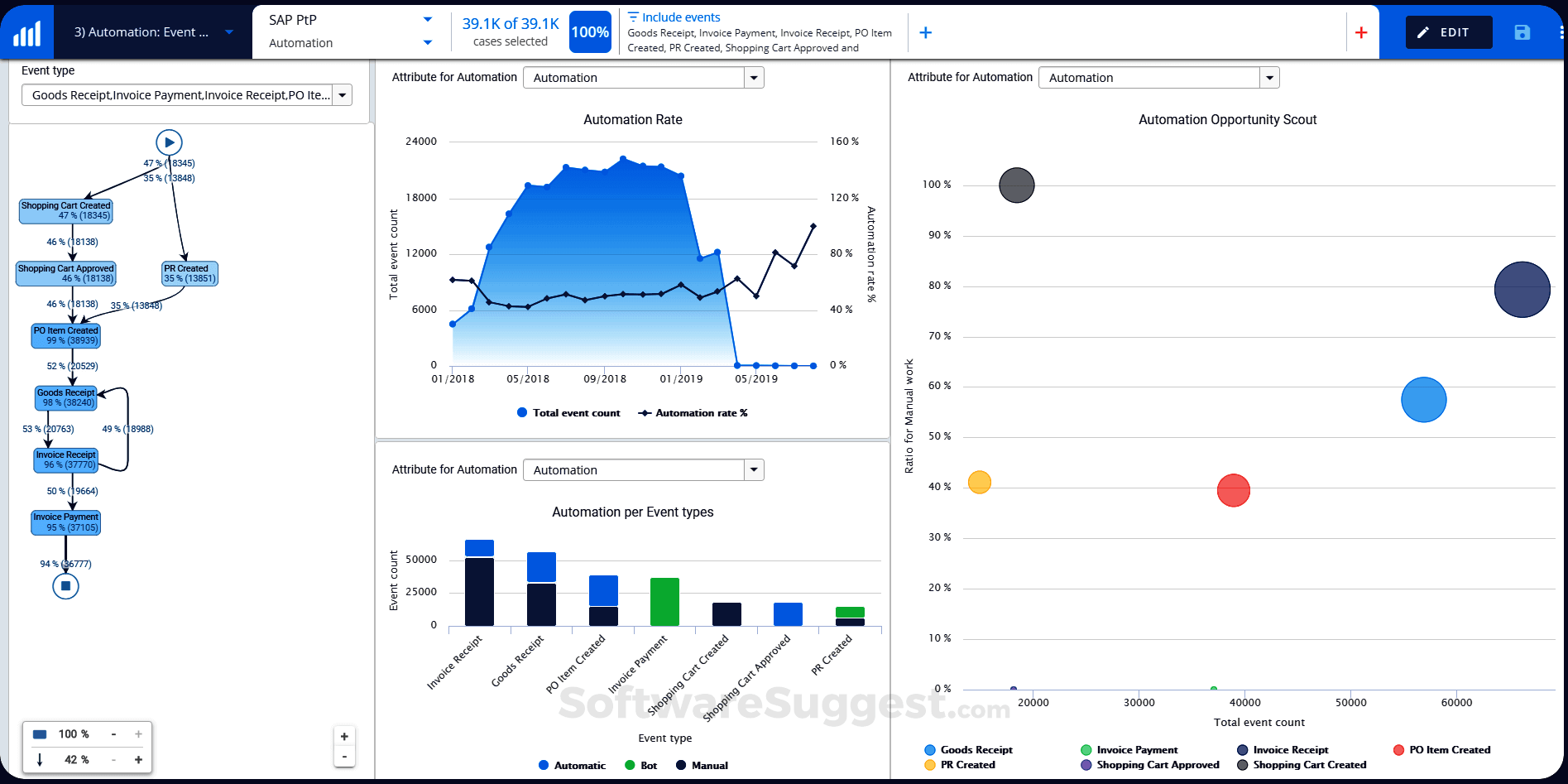Click the bar-chart app logo
Screen dimensions: 1568x784
click(x=27, y=31)
